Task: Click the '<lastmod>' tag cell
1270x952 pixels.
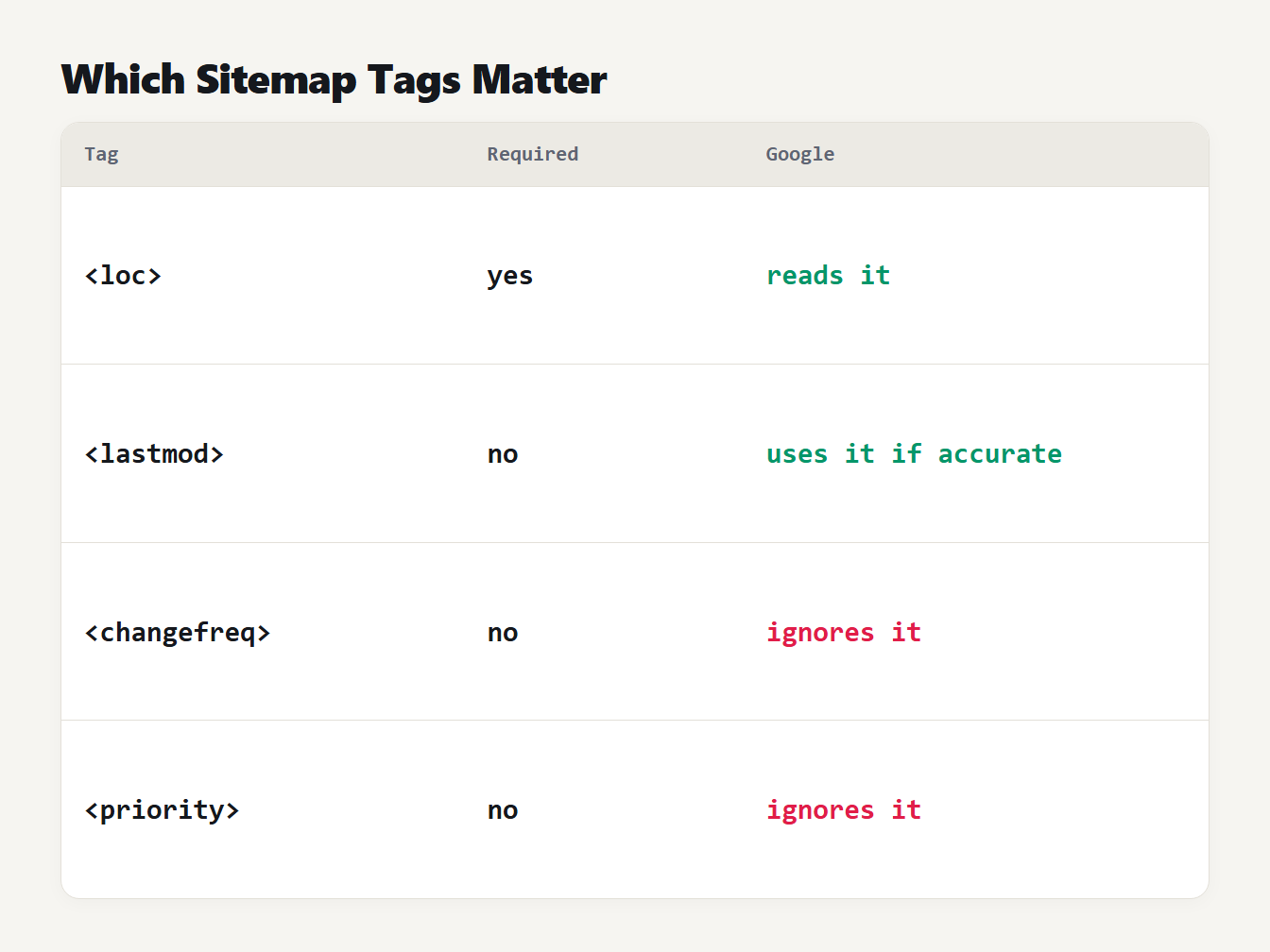Action: coord(154,453)
